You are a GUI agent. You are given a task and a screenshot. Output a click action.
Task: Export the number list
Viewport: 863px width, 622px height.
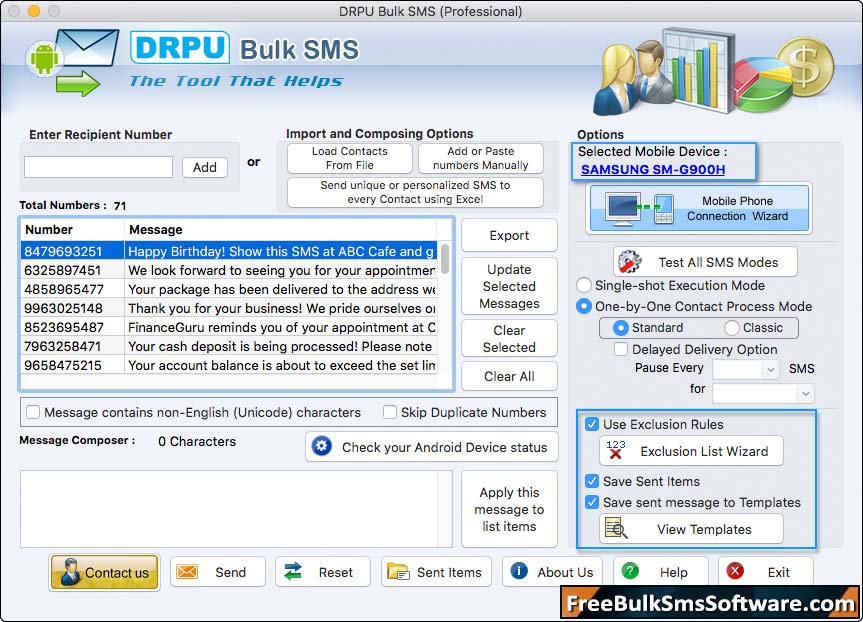pos(509,235)
